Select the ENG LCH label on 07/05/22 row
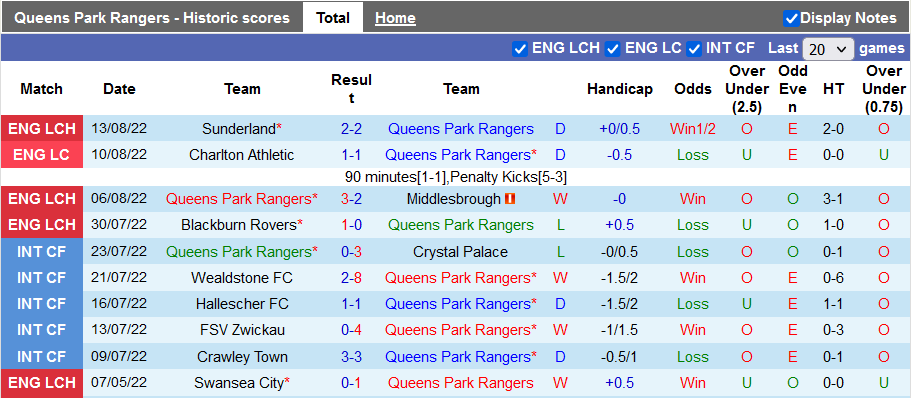The image size is (911, 398). pyautogui.click(x=42, y=383)
